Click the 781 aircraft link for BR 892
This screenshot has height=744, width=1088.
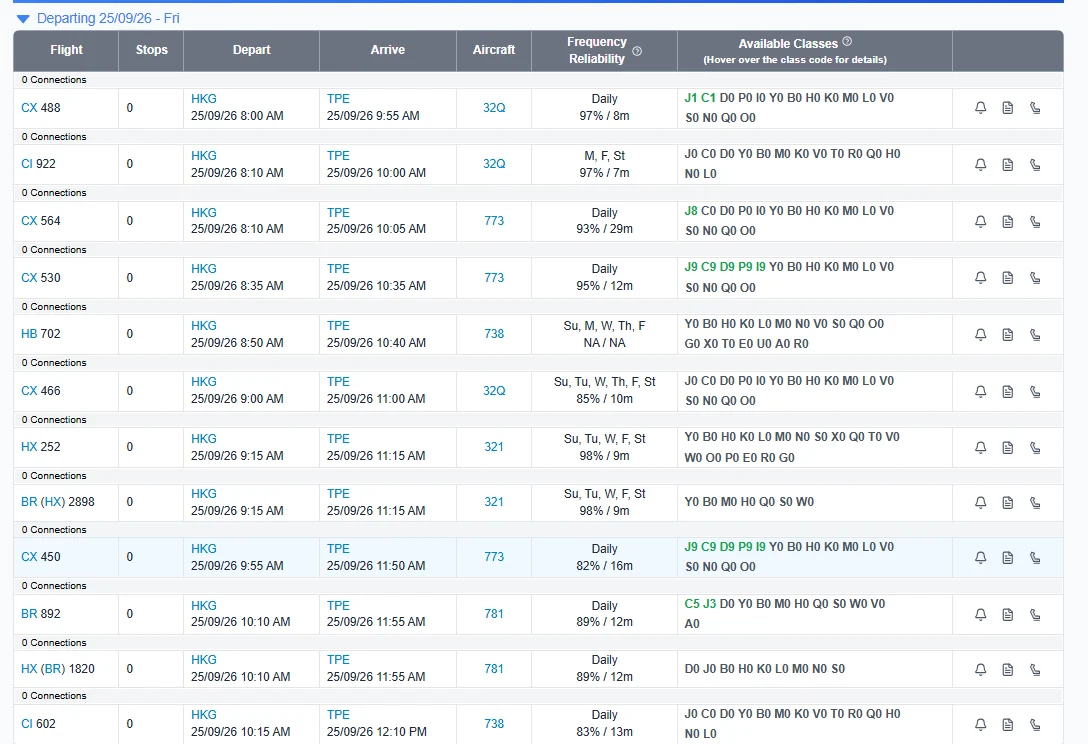pos(494,614)
